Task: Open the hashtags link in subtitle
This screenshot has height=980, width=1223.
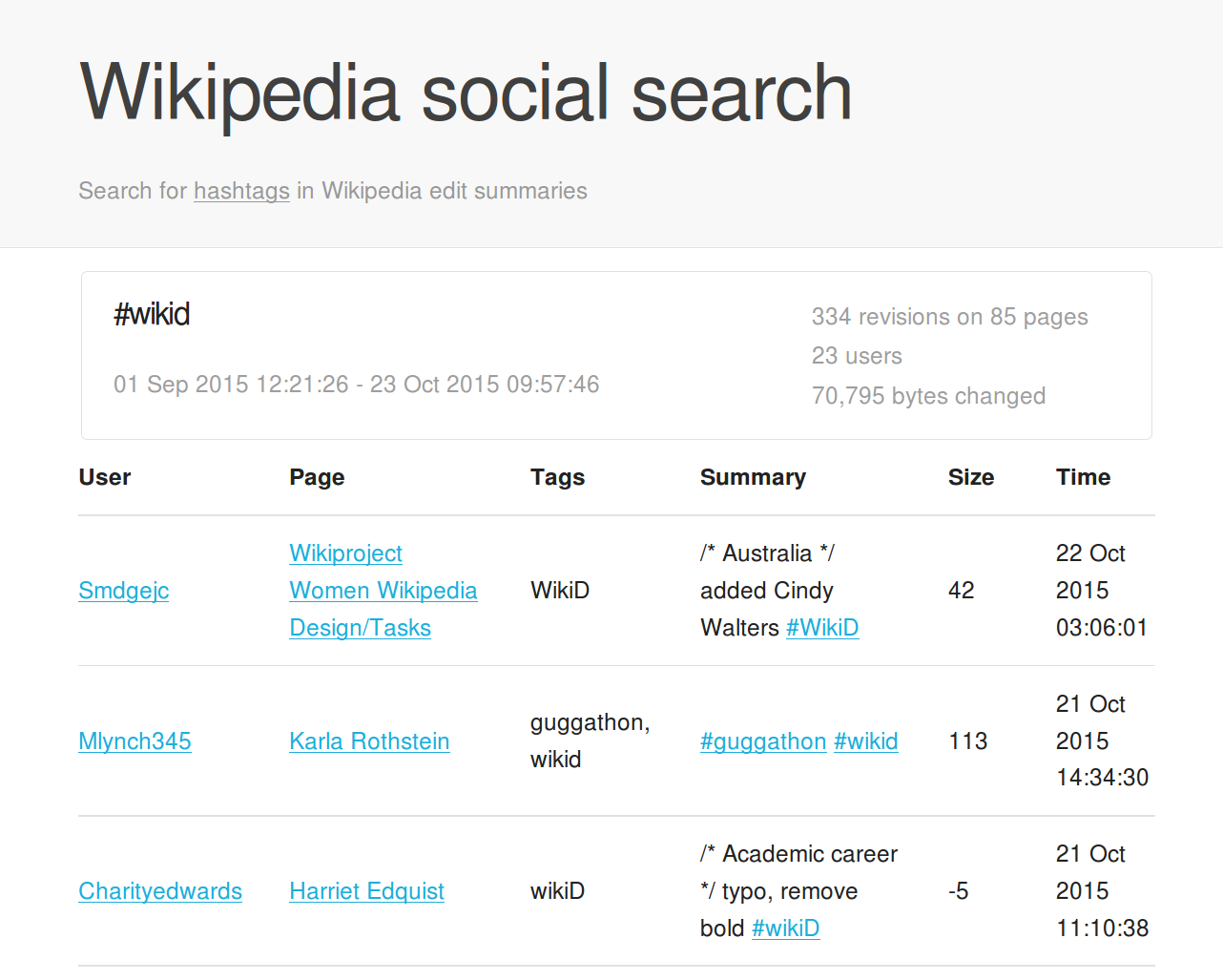Action: point(241,191)
